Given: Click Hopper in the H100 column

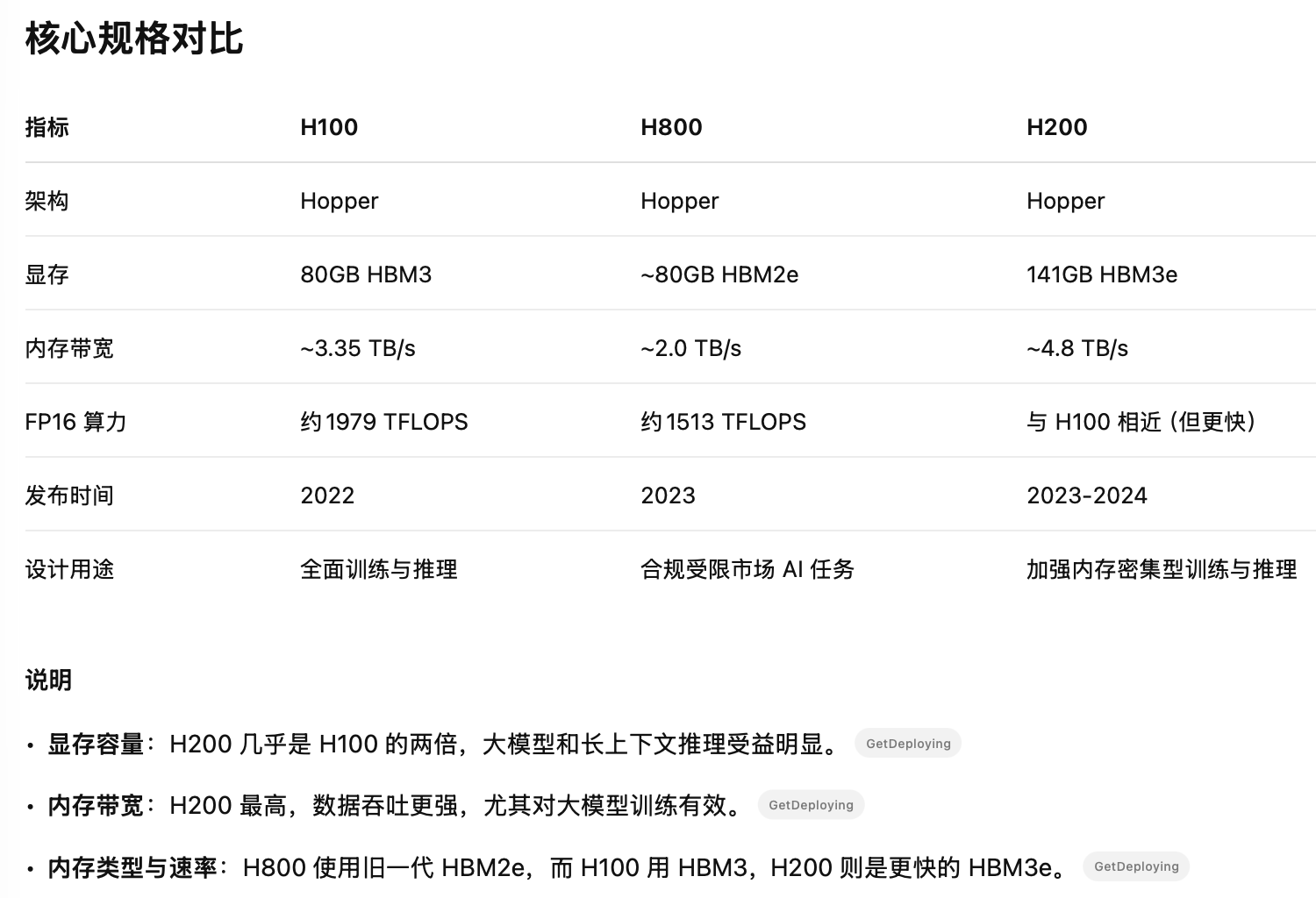Looking at the screenshot, I should coord(339,202).
